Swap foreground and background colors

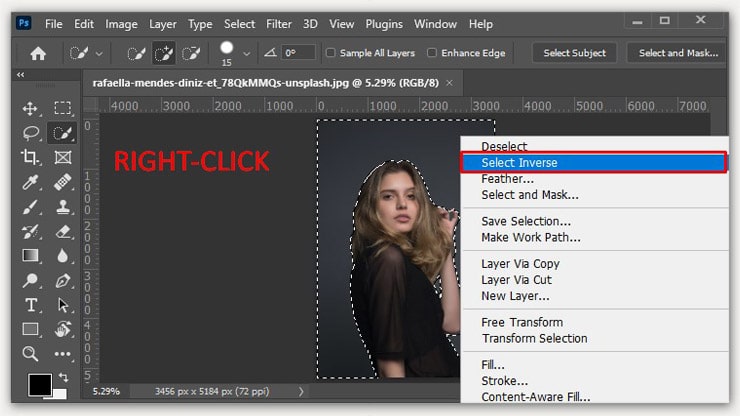(65, 377)
